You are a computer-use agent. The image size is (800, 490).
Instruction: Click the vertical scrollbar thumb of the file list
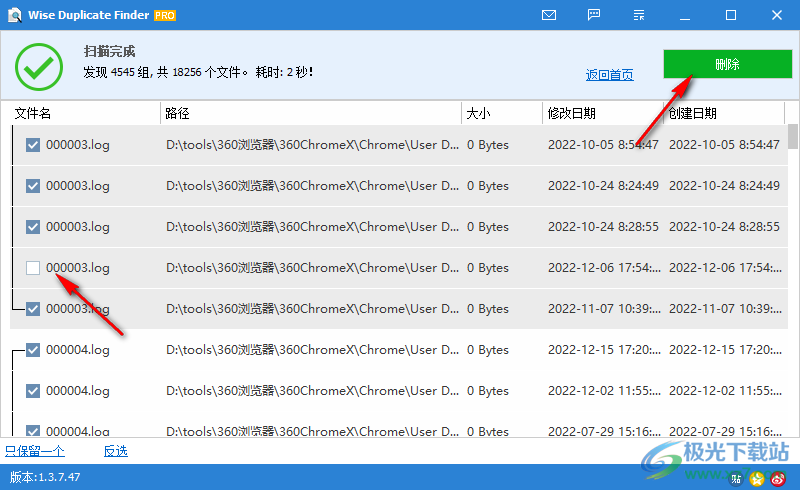[x=792, y=136]
